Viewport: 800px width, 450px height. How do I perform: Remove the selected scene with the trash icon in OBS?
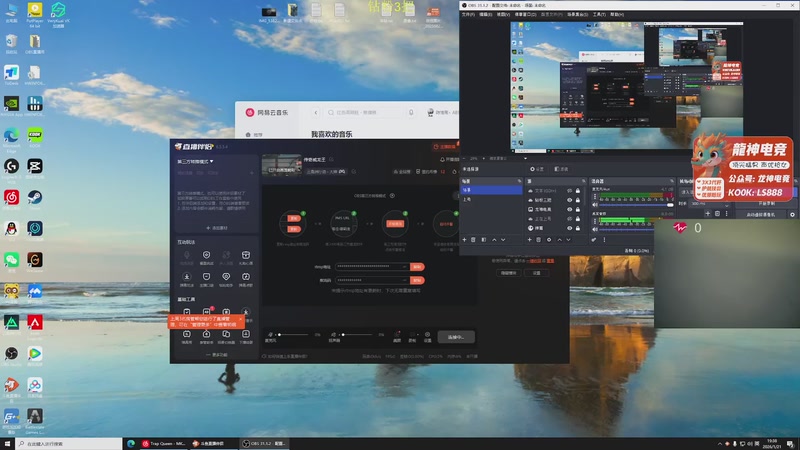pos(473,240)
